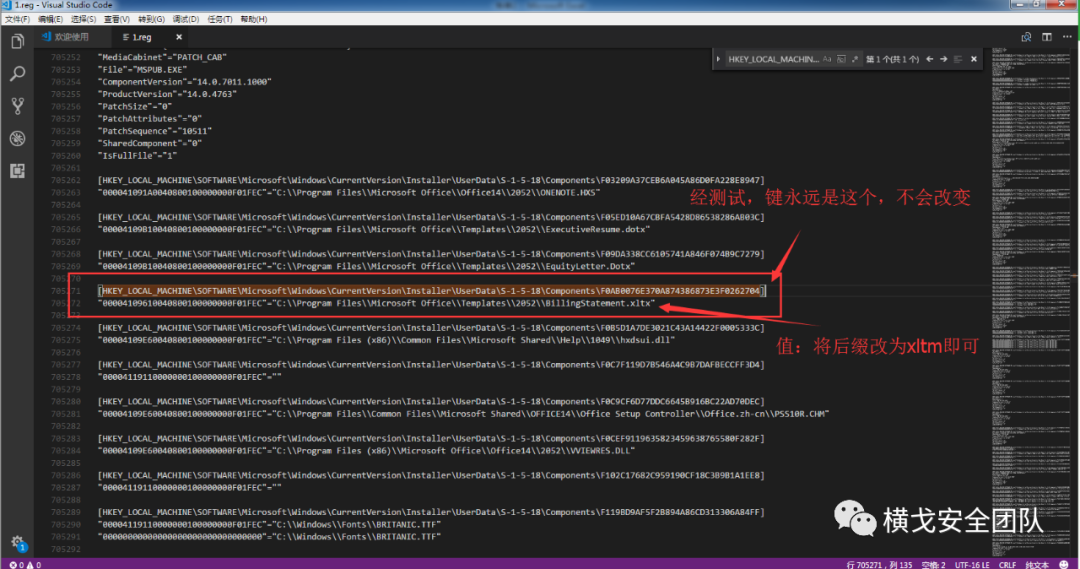The image size is (1080, 569).
Task: Click the "ComponentVersion"="14.0.7011.1000" line
Action: [185, 82]
